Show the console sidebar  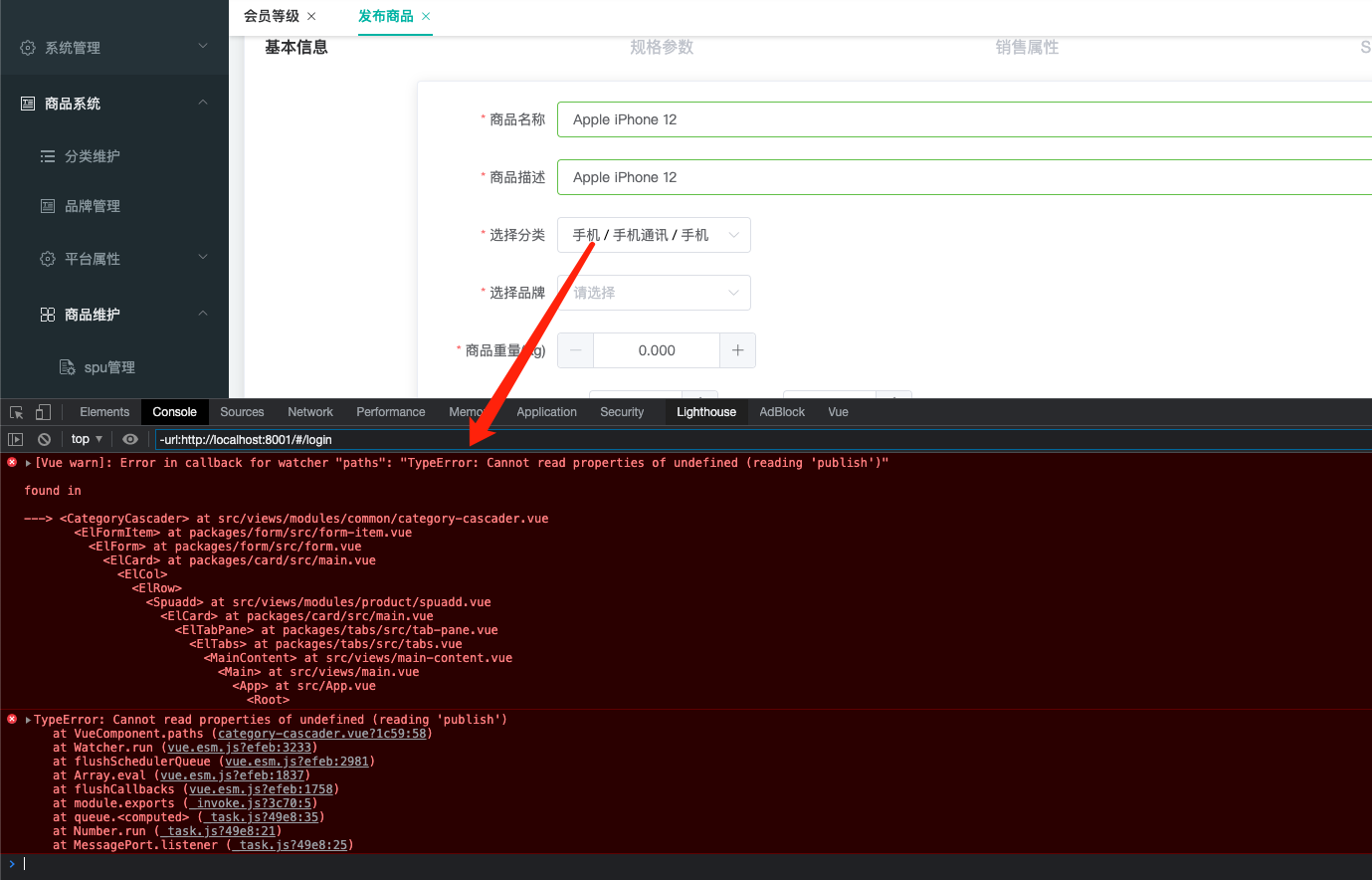click(15, 439)
